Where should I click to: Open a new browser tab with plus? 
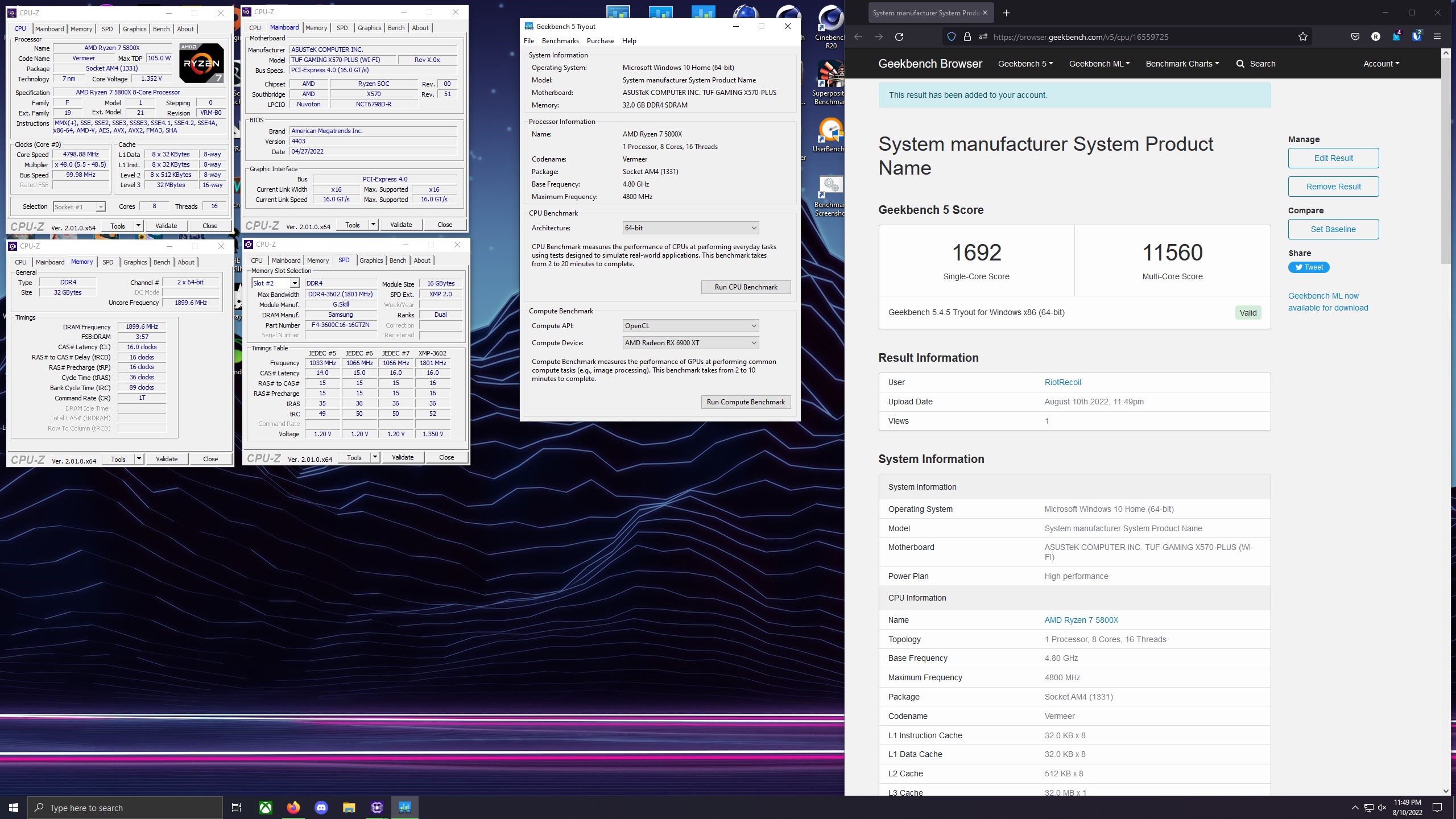(x=1007, y=13)
